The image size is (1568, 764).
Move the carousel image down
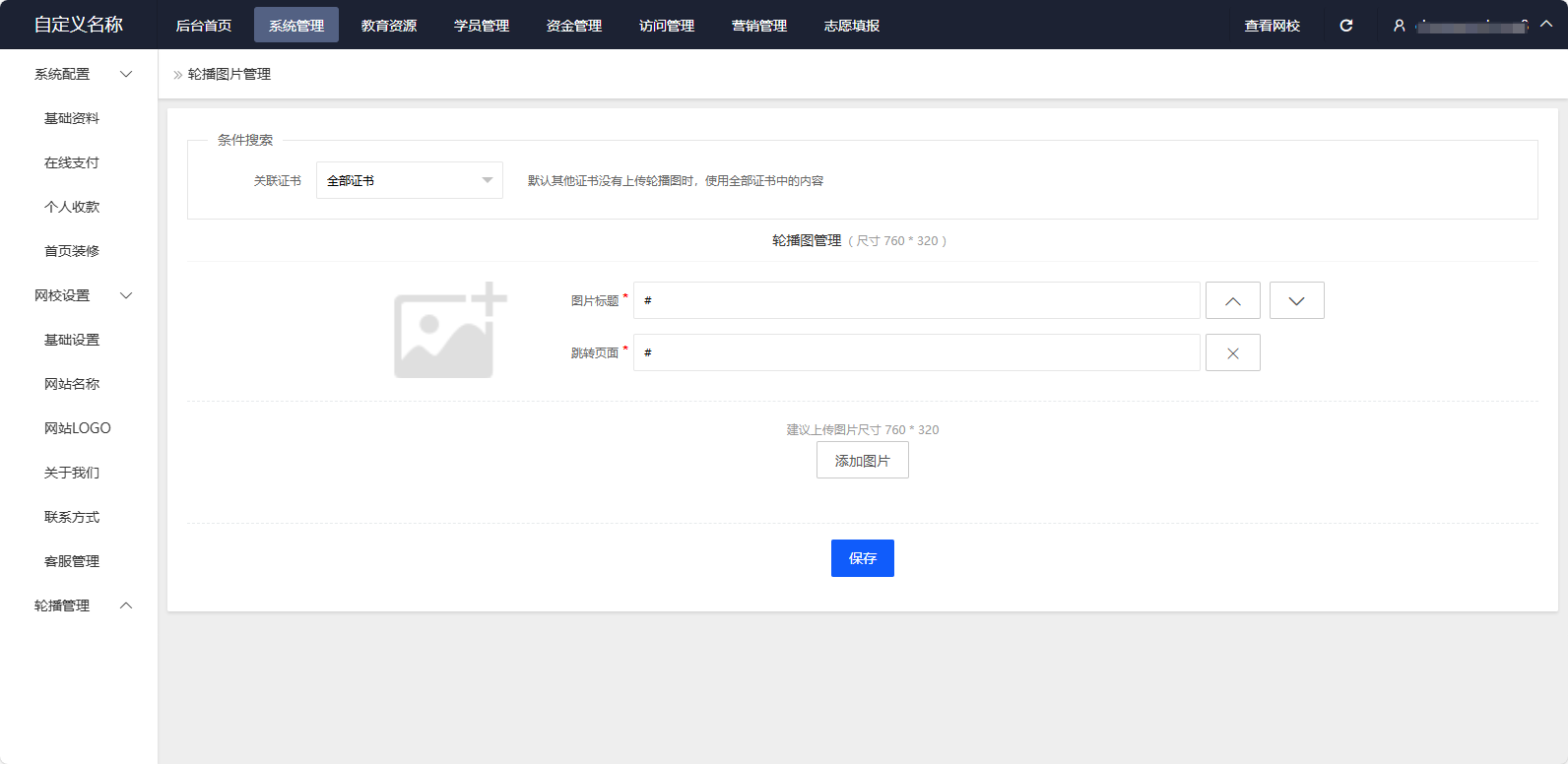(1297, 300)
